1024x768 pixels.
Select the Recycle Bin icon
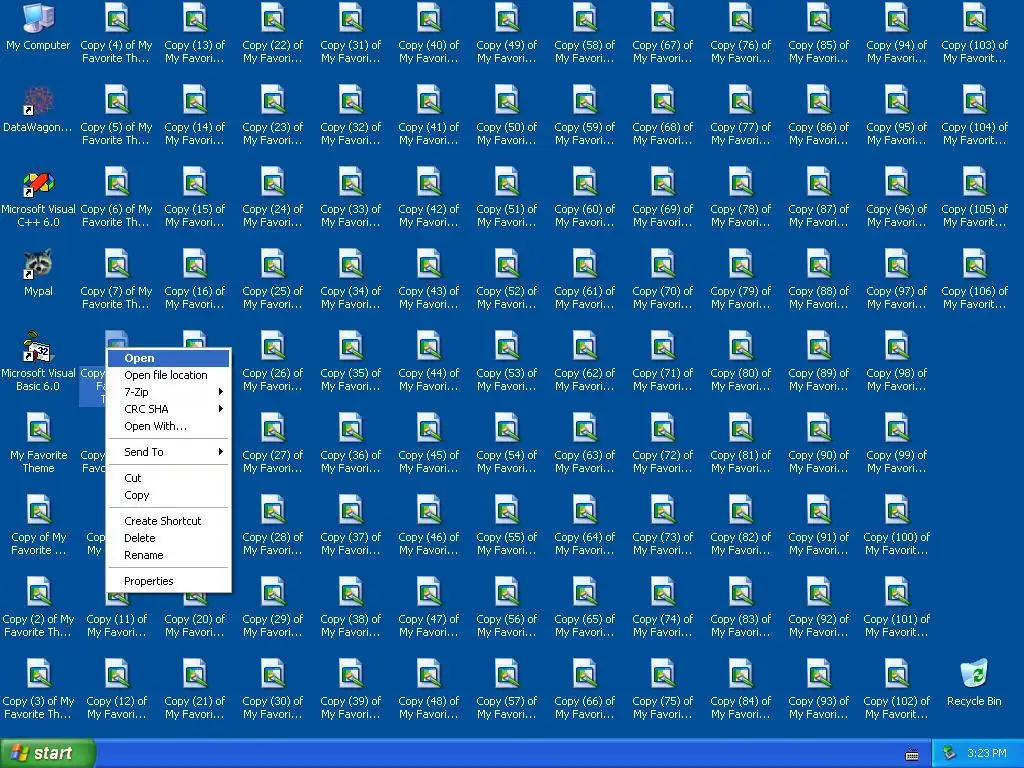click(x=974, y=675)
